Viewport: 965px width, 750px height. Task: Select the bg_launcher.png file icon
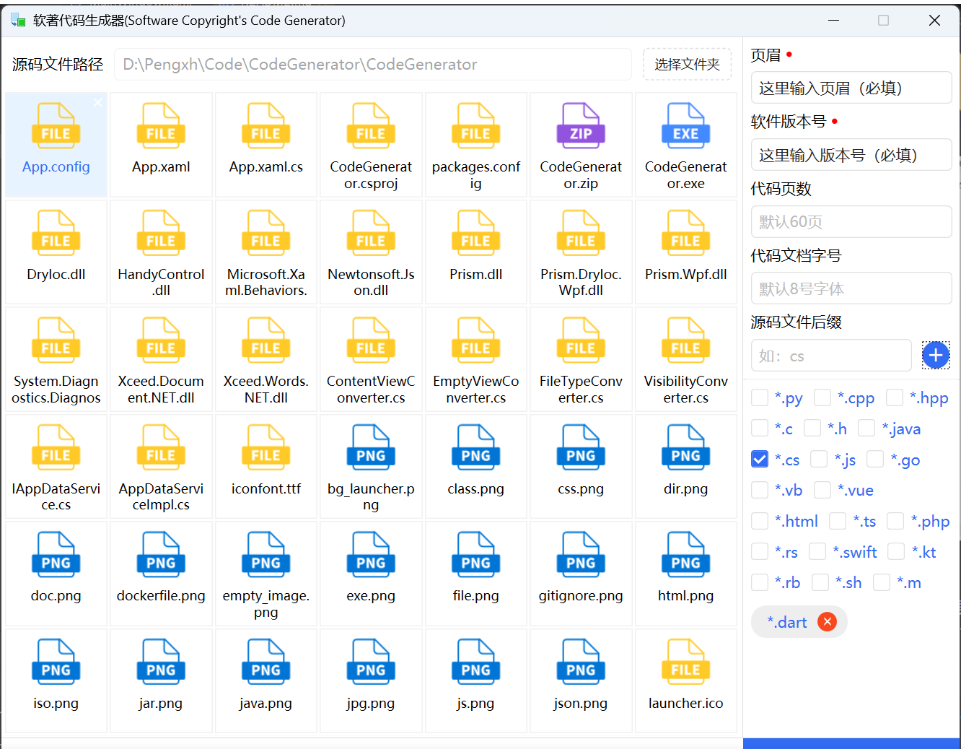tap(371, 449)
